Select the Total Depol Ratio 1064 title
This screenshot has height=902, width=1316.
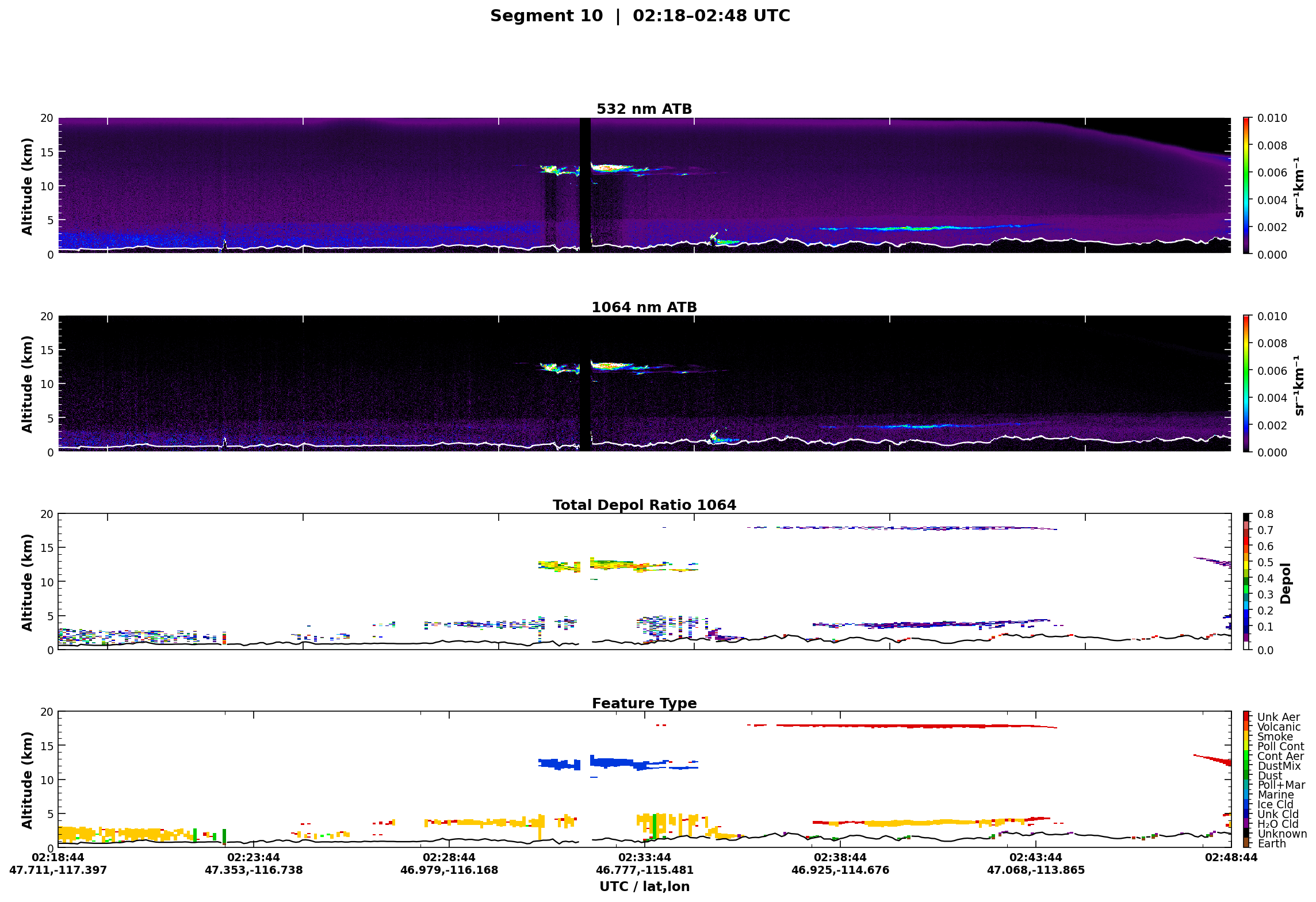click(x=644, y=505)
